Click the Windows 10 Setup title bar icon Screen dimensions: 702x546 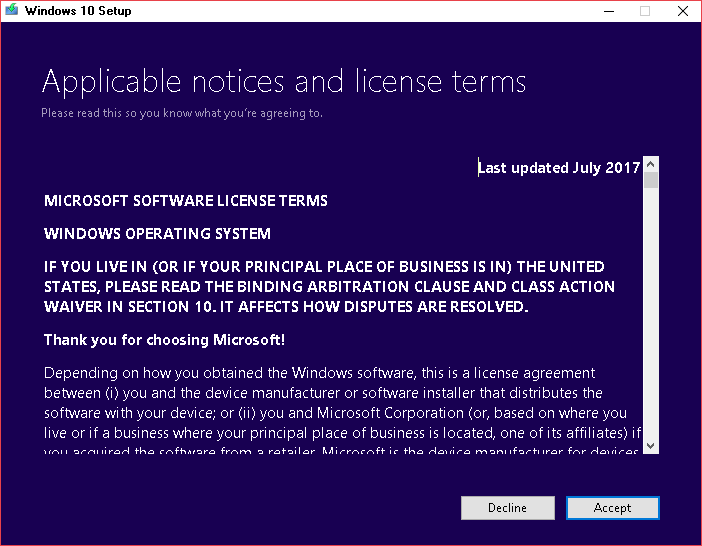tap(11, 10)
